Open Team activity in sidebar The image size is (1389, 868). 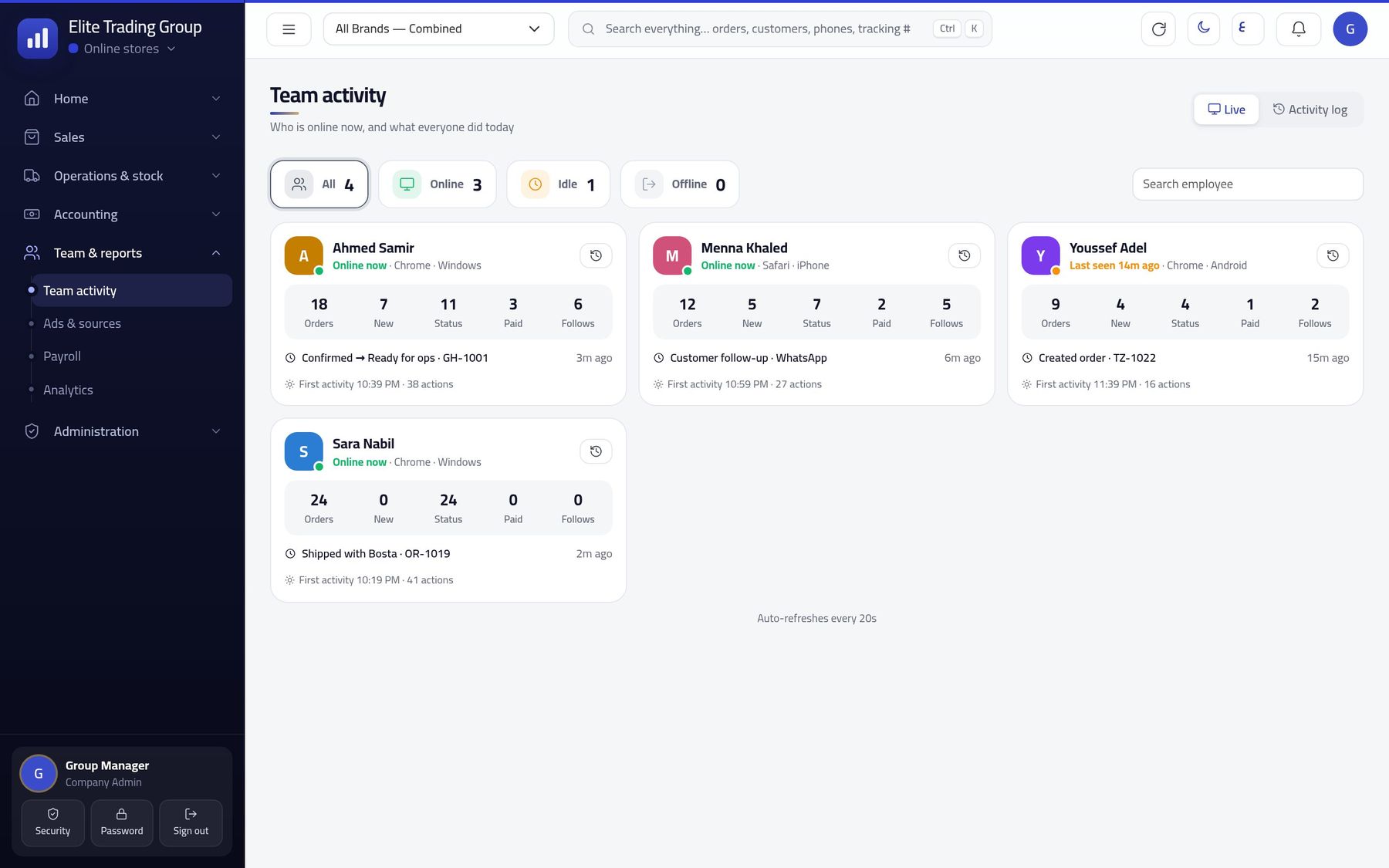[x=131, y=291]
